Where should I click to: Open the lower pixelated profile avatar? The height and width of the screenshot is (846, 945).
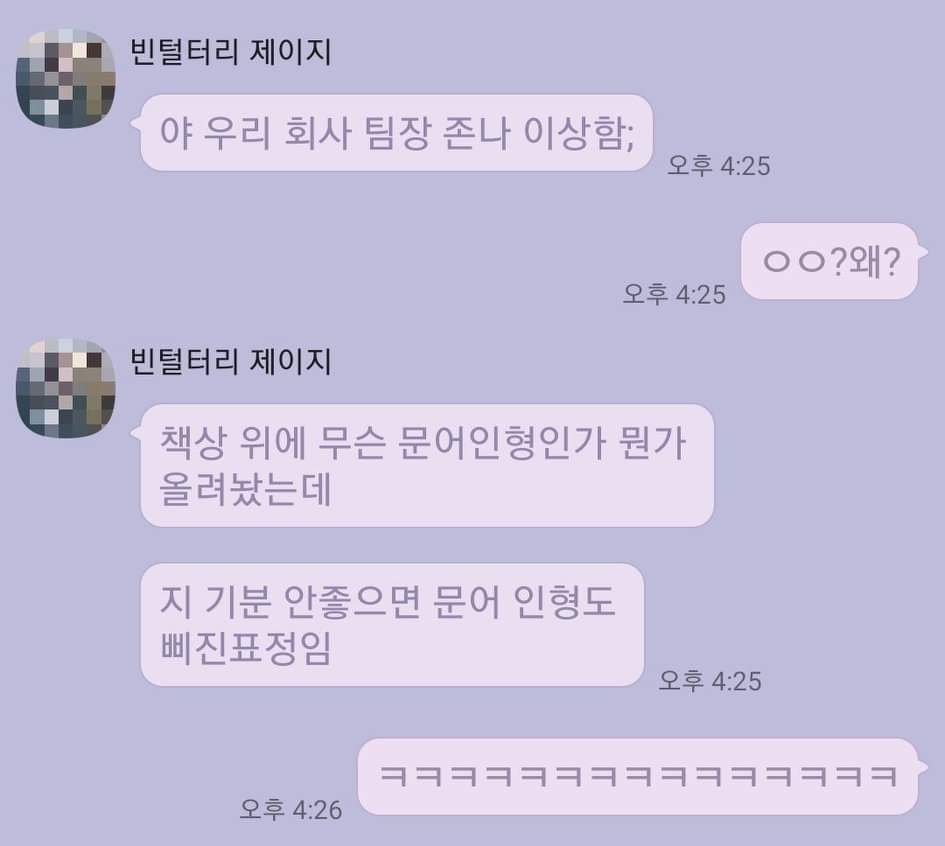(x=66, y=388)
